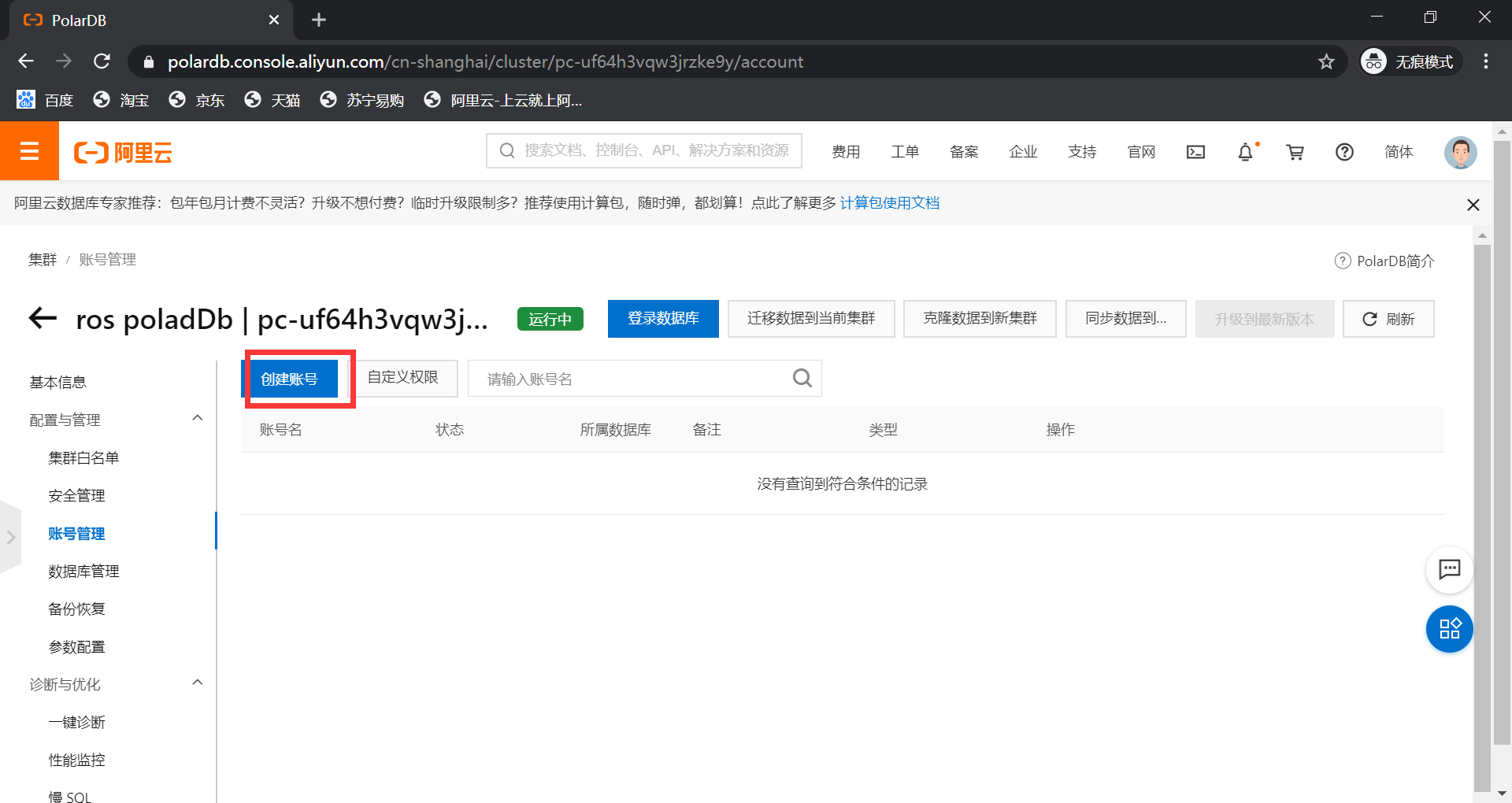
Task: Open 数据库管理 in the sidebar
Action: click(x=83, y=571)
